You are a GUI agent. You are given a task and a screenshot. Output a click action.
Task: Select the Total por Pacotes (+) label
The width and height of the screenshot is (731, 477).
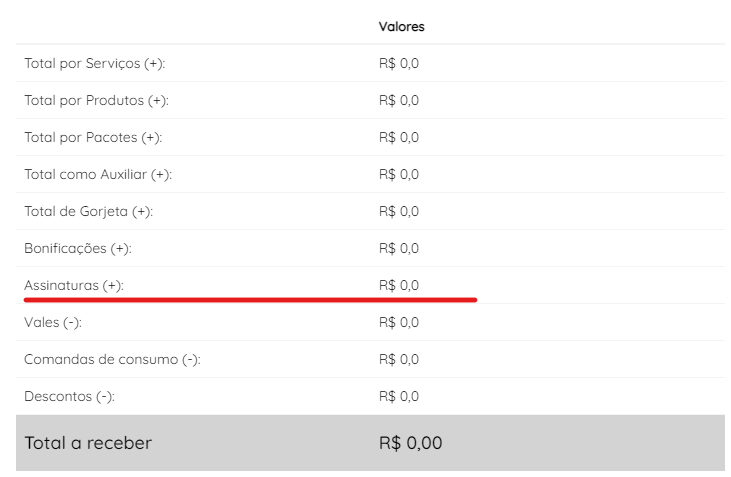point(93,138)
